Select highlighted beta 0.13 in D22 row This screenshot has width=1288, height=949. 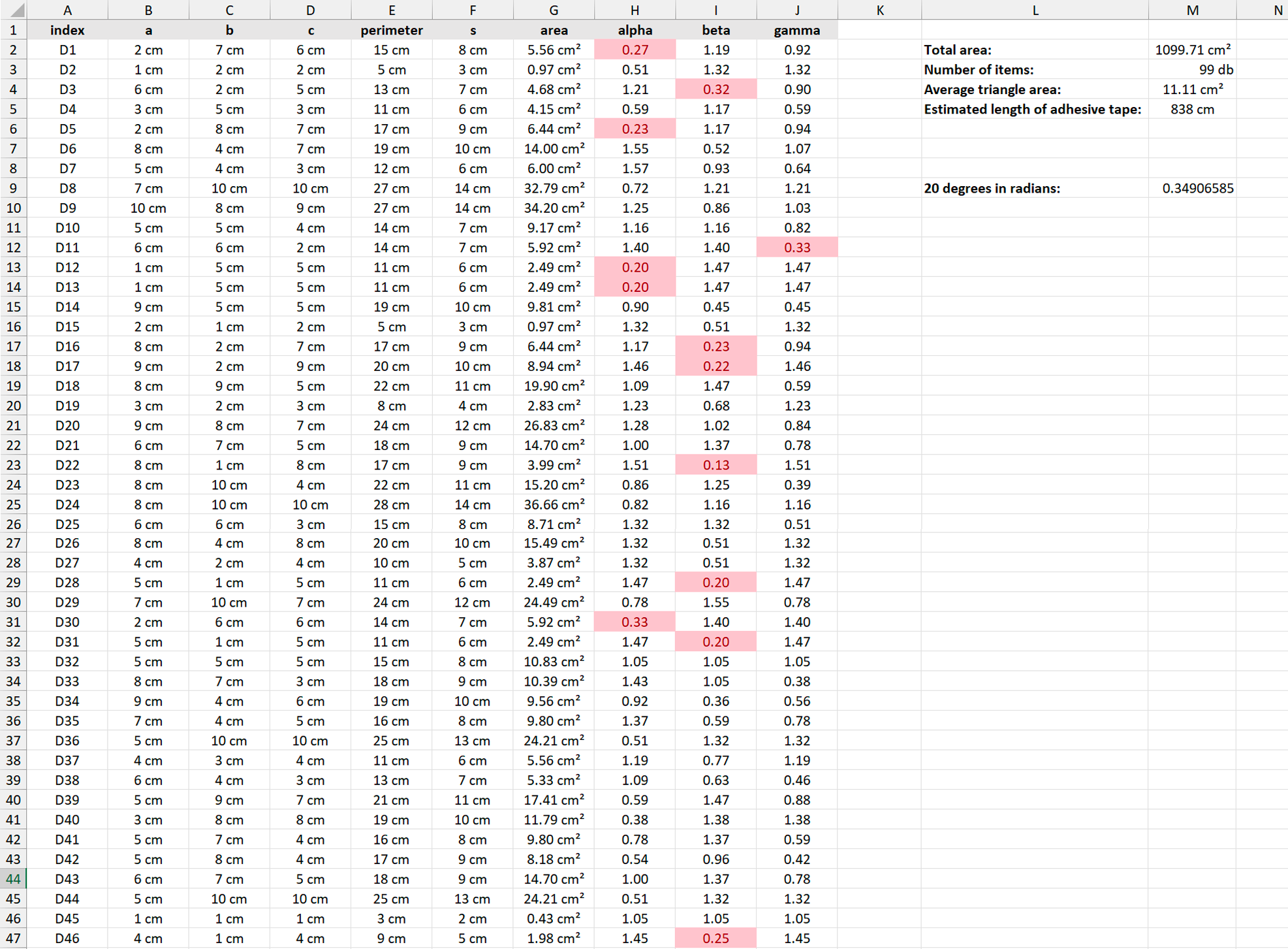point(716,465)
